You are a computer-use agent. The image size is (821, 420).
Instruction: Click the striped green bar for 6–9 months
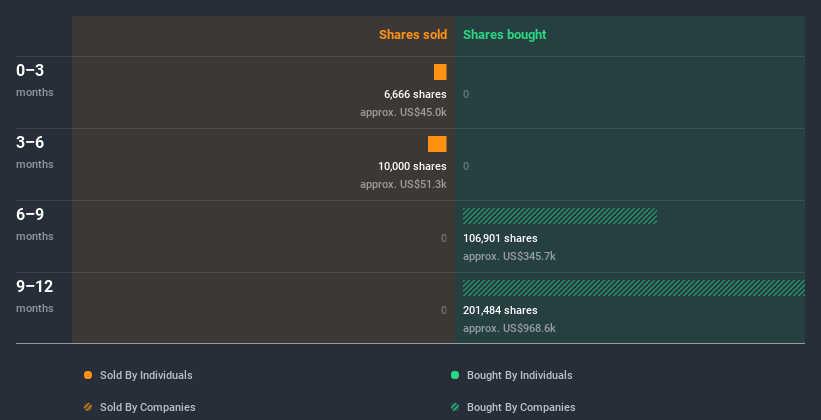pyautogui.click(x=560, y=216)
